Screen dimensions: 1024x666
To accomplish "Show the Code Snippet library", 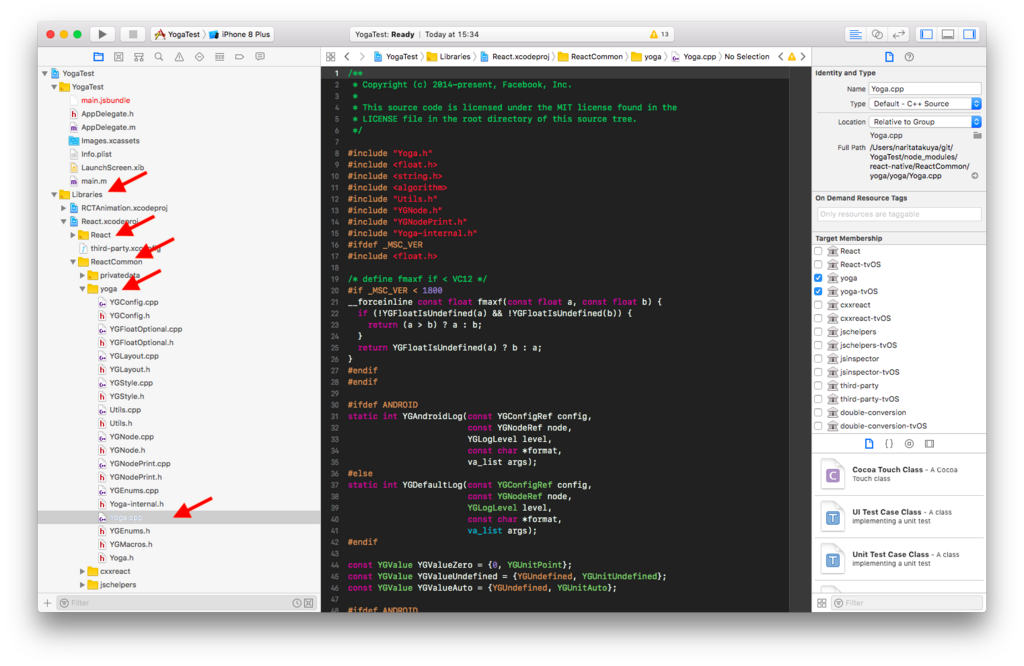I will pos(889,443).
